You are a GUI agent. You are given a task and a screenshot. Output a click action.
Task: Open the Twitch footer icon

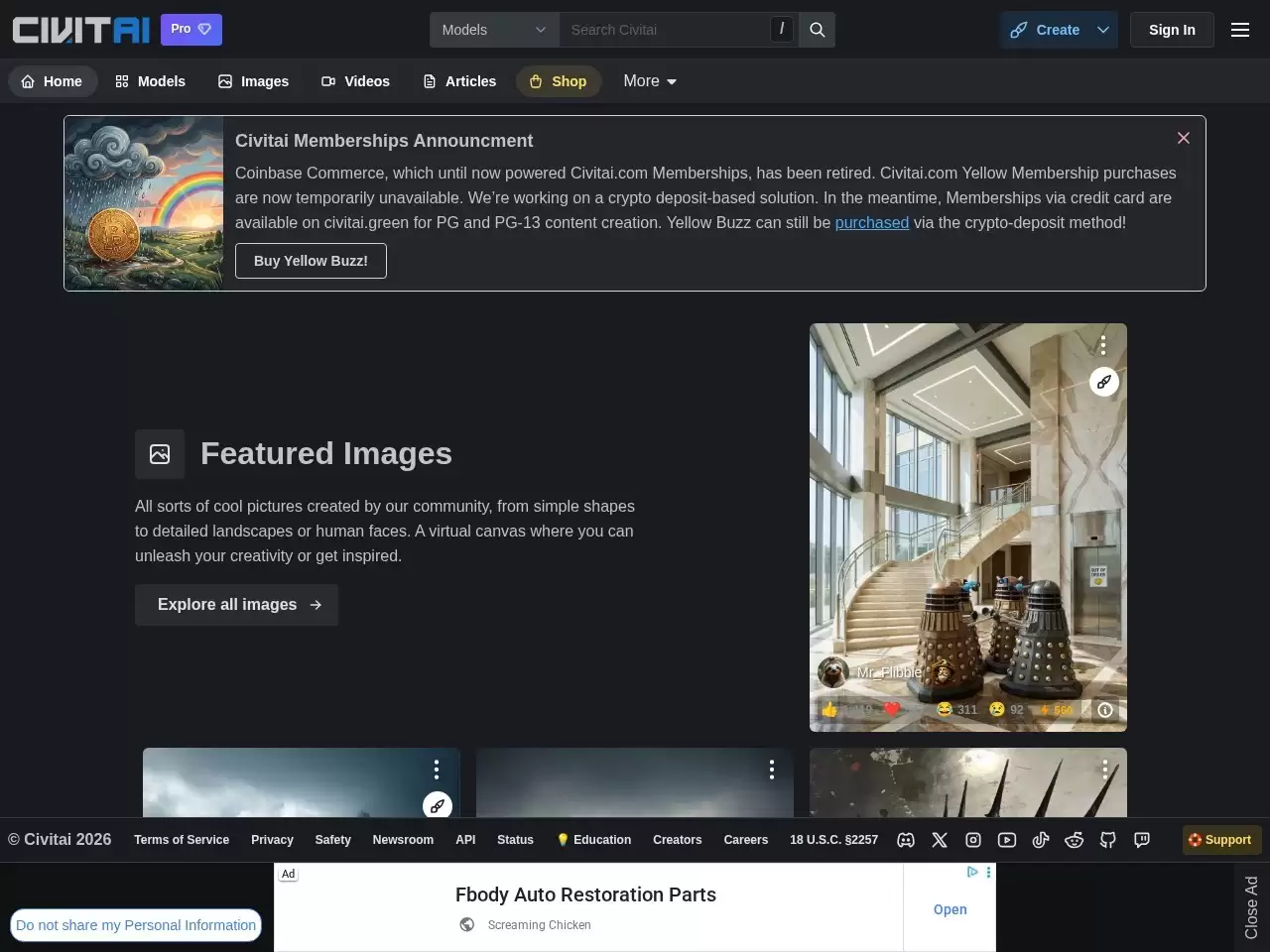[x=1142, y=840]
